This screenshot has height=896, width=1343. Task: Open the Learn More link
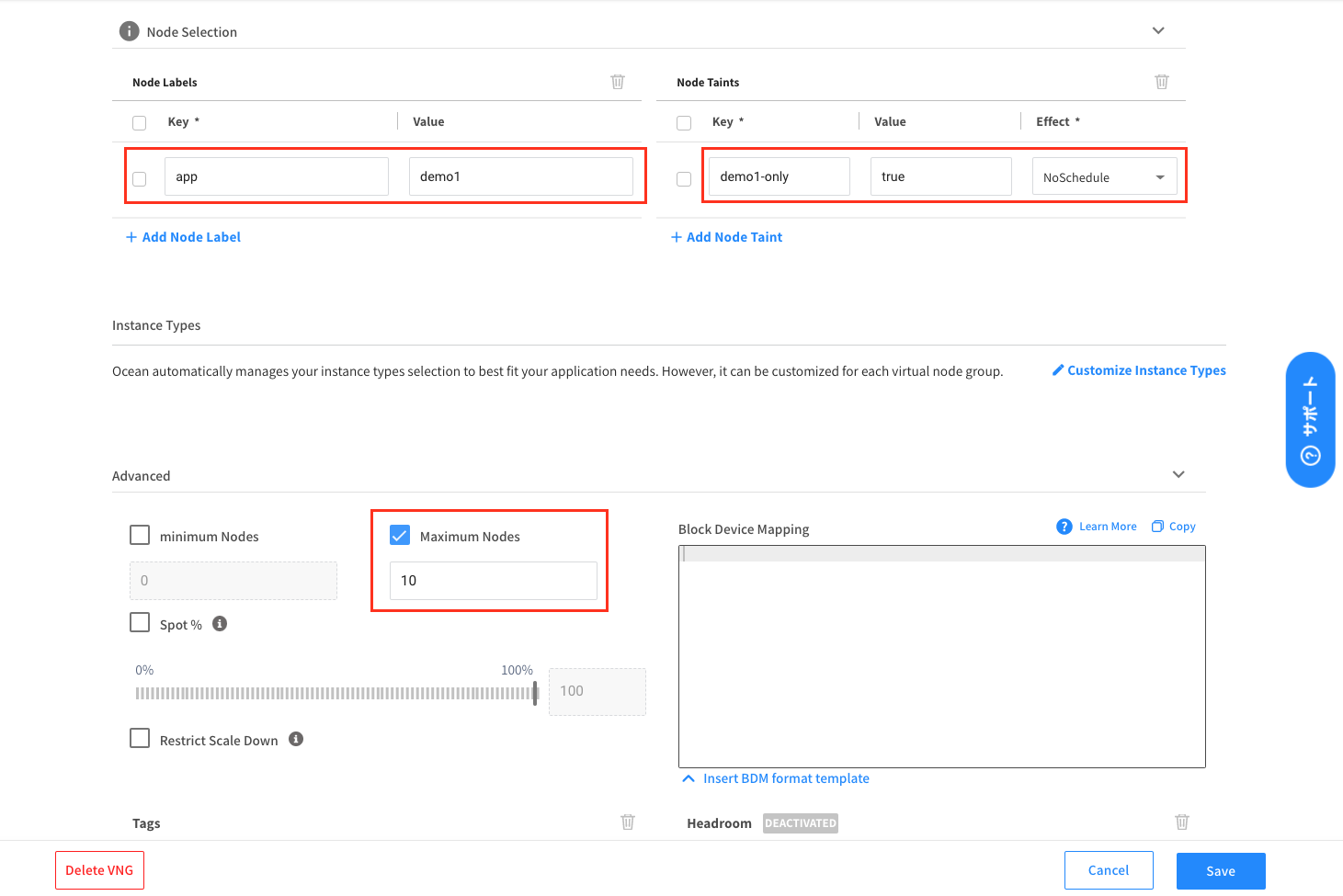click(1108, 527)
